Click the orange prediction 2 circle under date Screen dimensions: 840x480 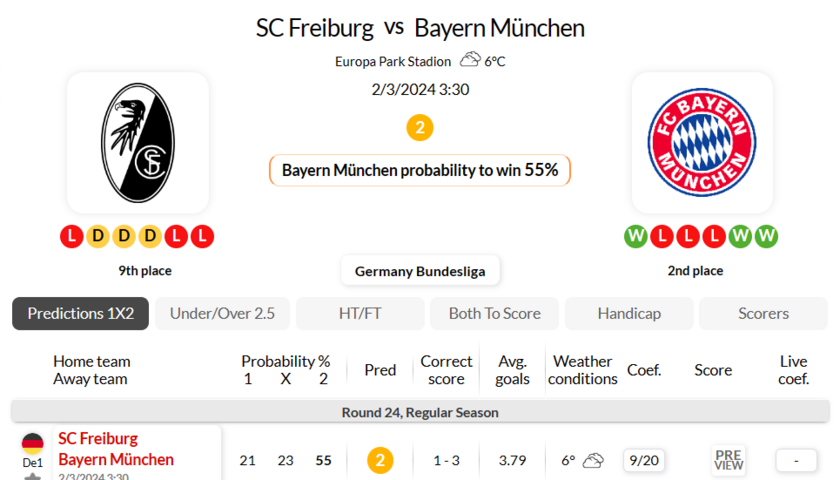pyautogui.click(x=420, y=128)
